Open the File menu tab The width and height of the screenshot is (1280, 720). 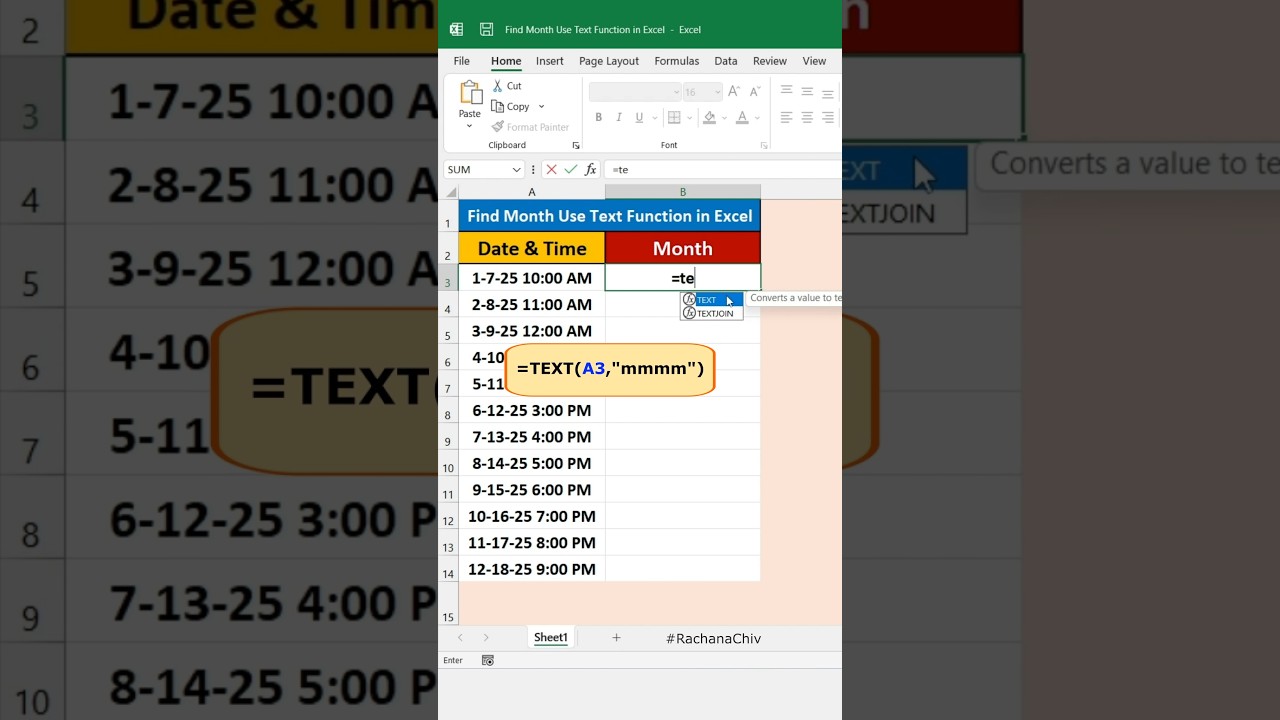[461, 61]
